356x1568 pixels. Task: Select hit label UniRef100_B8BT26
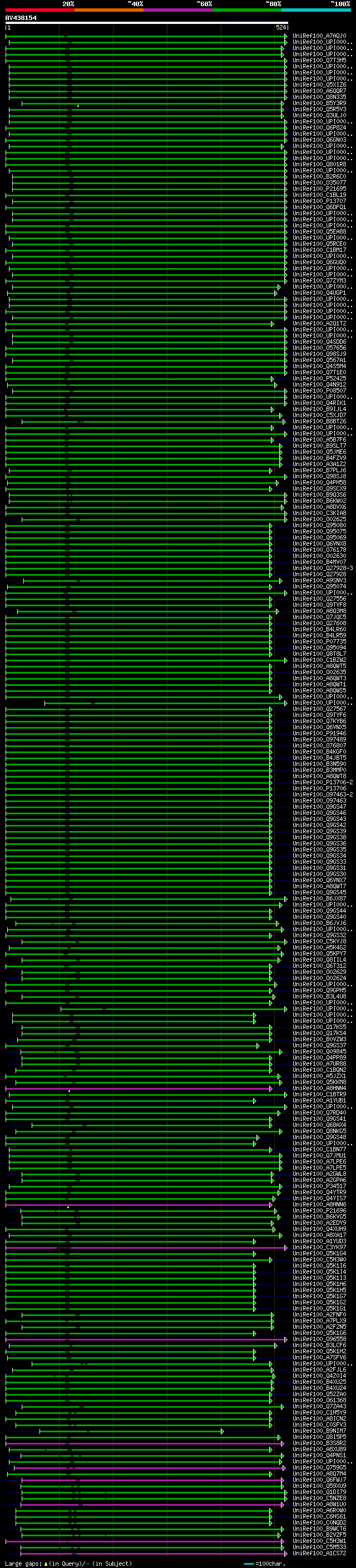(x=319, y=421)
